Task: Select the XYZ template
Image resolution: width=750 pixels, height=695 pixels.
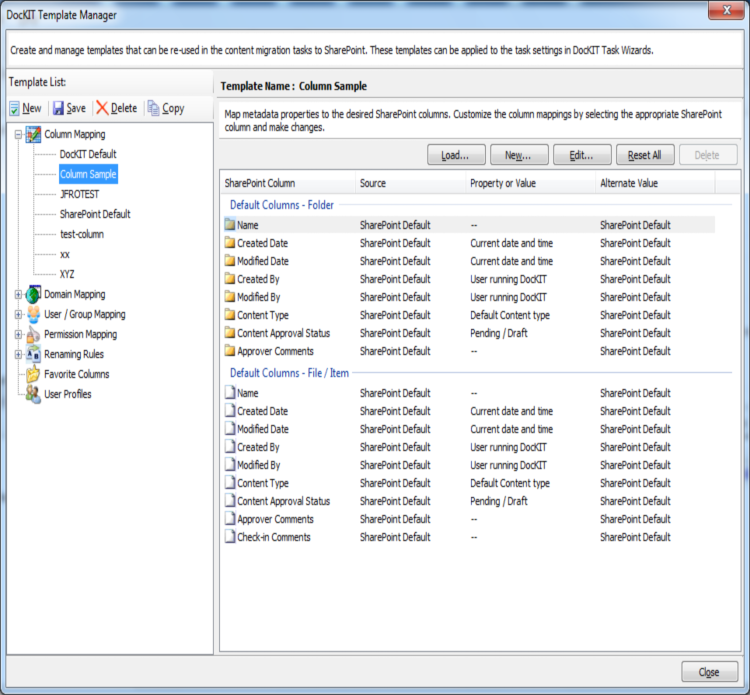Action: click(67, 275)
